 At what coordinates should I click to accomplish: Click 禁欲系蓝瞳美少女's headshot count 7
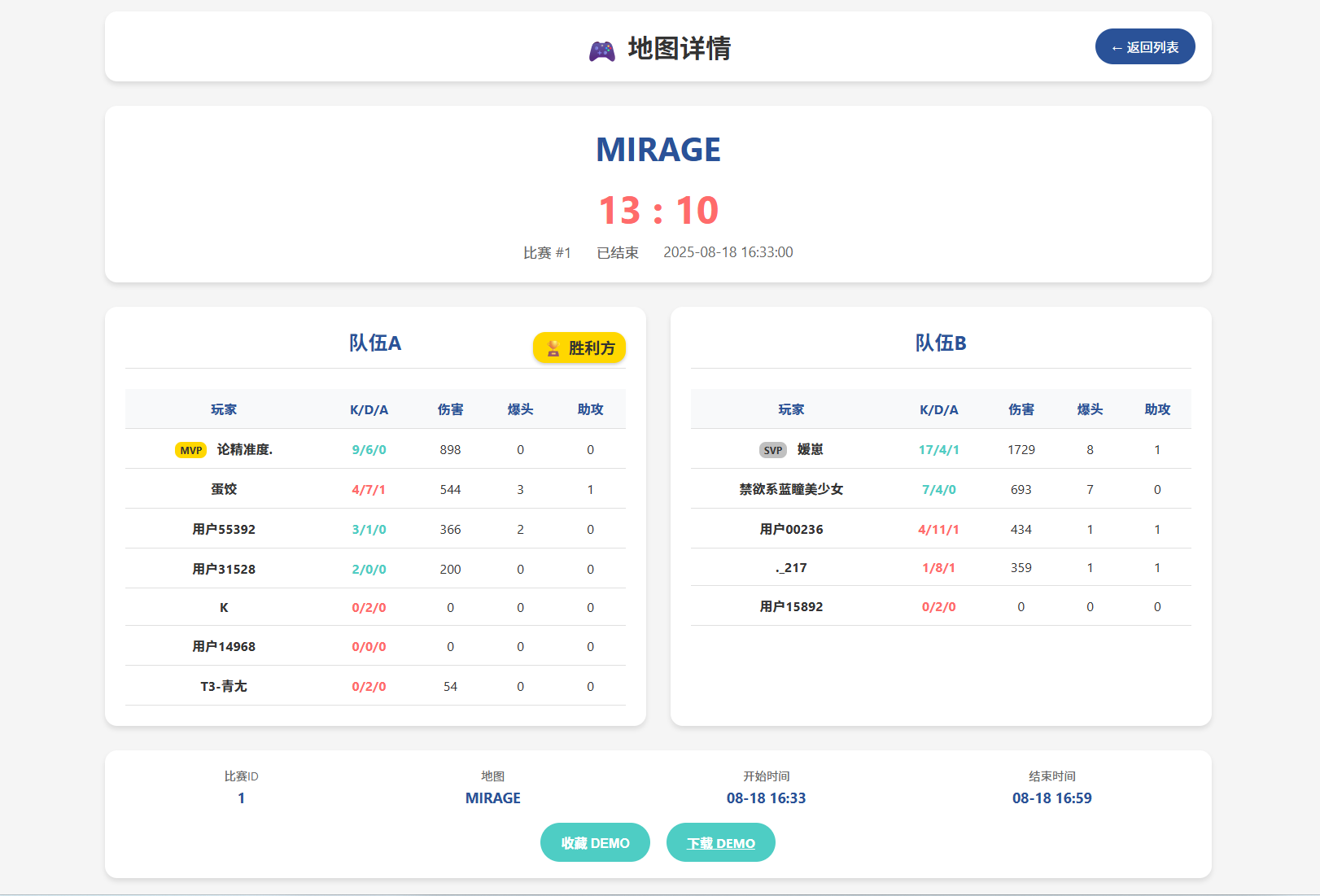click(1090, 489)
